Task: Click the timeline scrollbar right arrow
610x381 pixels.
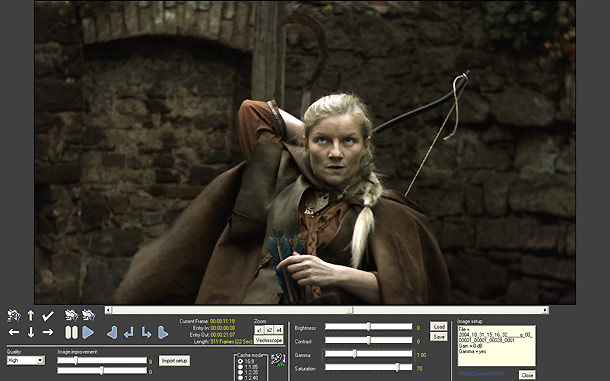Action: coord(545,310)
